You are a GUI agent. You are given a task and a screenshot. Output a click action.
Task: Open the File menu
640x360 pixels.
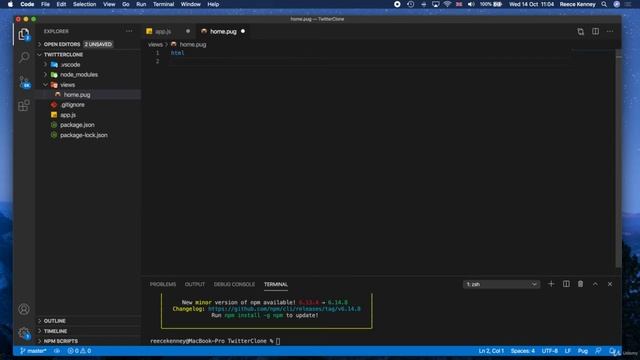[x=45, y=4]
